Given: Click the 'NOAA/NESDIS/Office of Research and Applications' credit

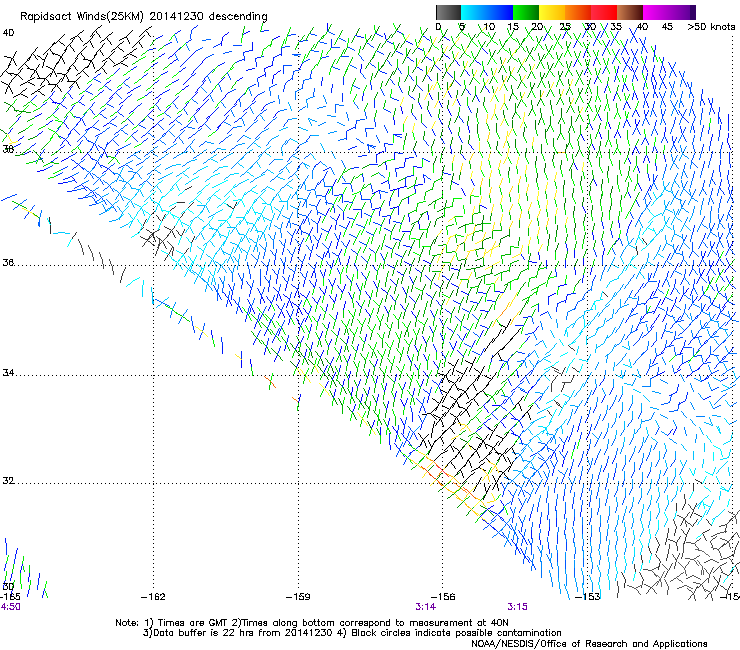Looking at the screenshot, I should click(x=589, y=643).
